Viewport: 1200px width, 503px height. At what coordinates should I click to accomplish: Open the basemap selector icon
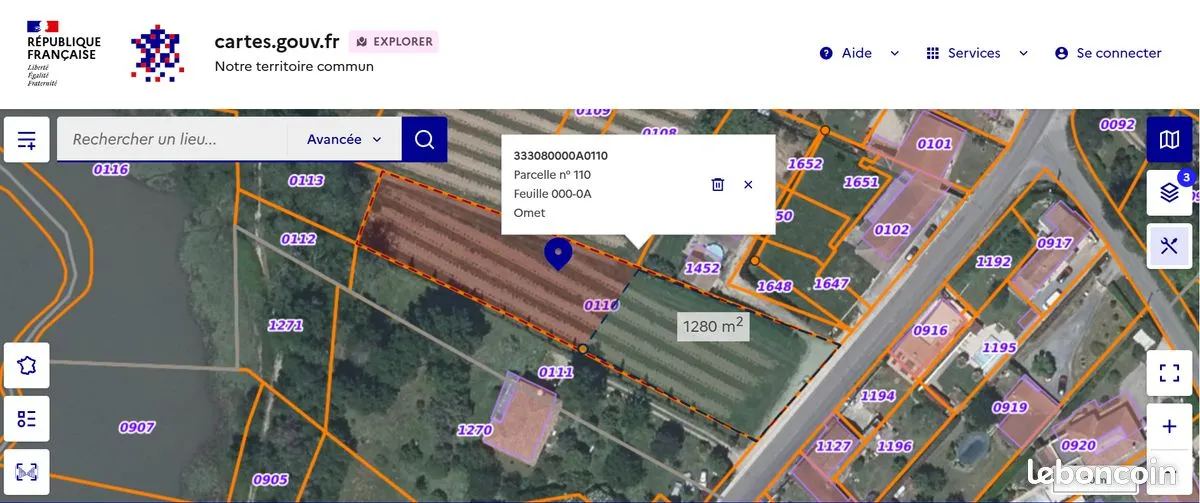click(1169, 140)
